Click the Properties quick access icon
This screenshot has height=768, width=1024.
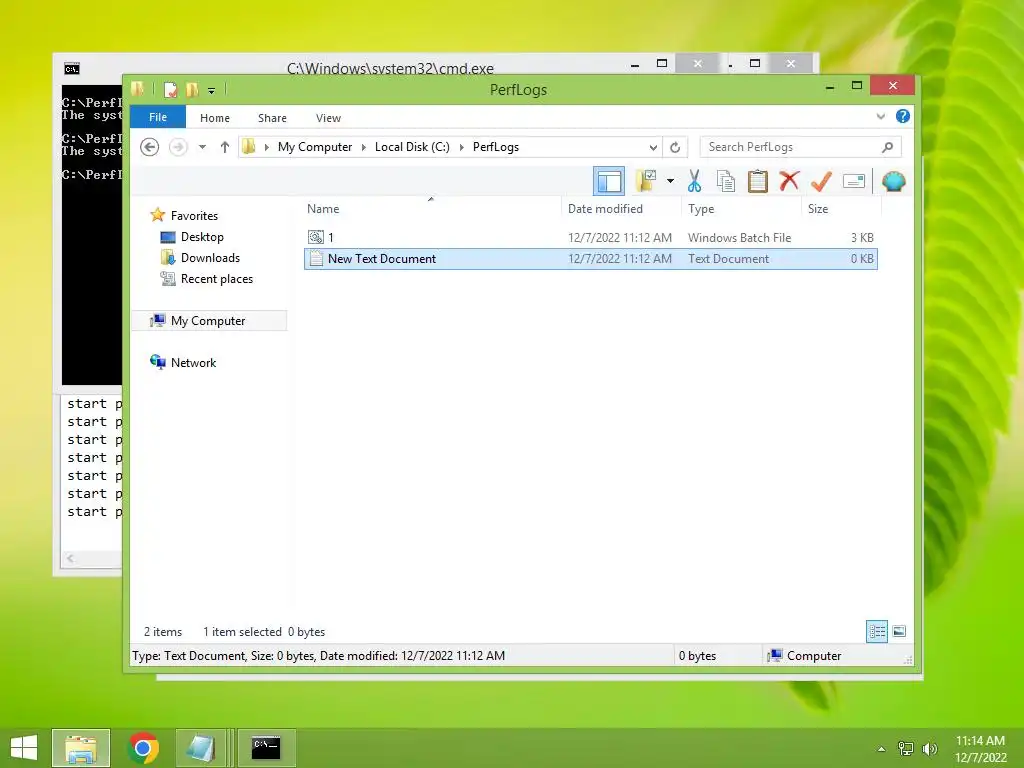coord(170,89)
